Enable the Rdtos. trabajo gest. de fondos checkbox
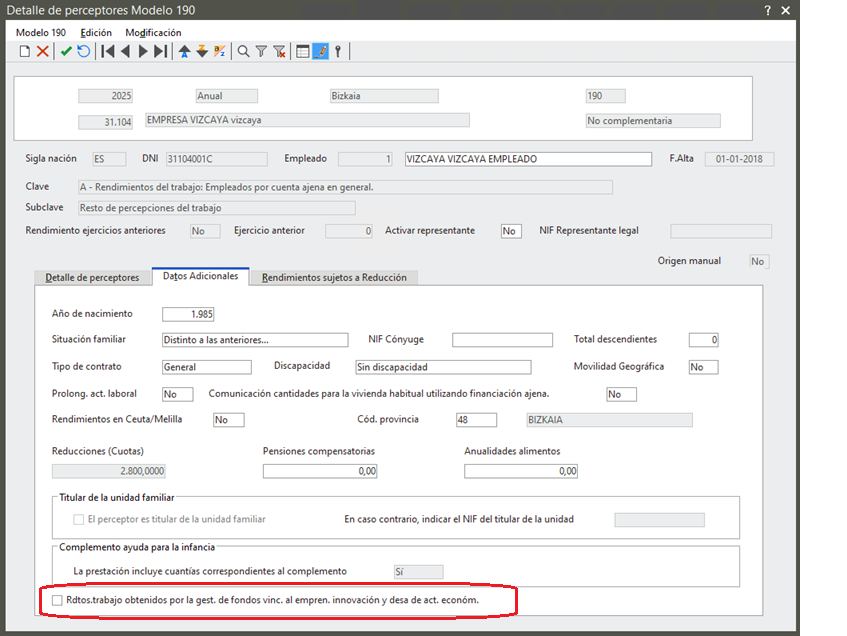Screen dimensions: 847x636 [x=57, y=600]
